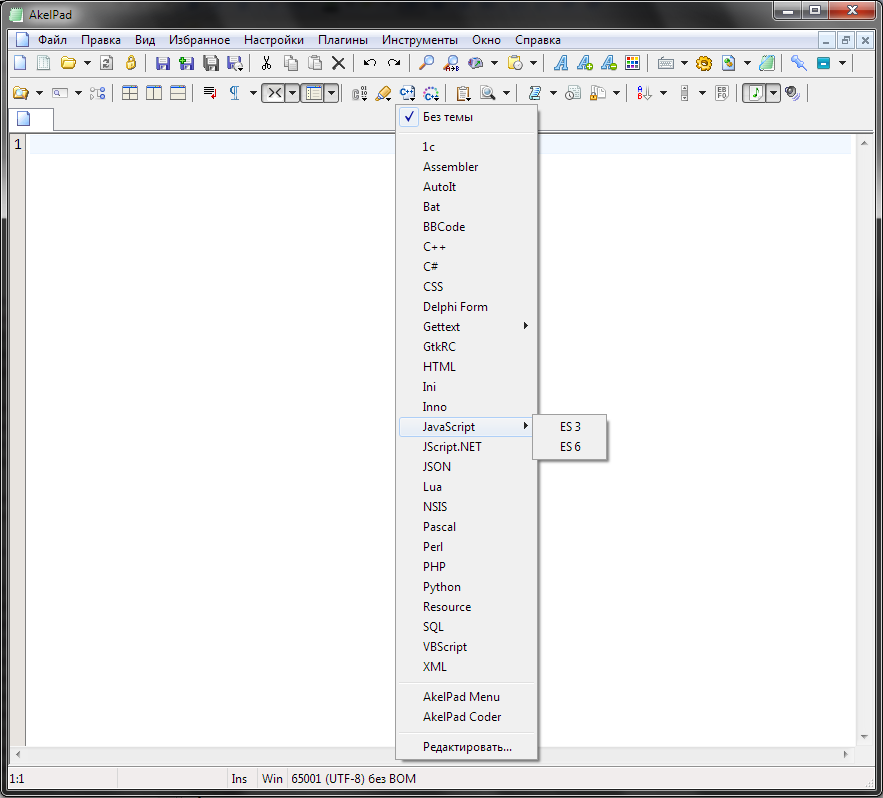Click line number 1 in the gutter
The image size is (883, 798).
coord(18,145)
